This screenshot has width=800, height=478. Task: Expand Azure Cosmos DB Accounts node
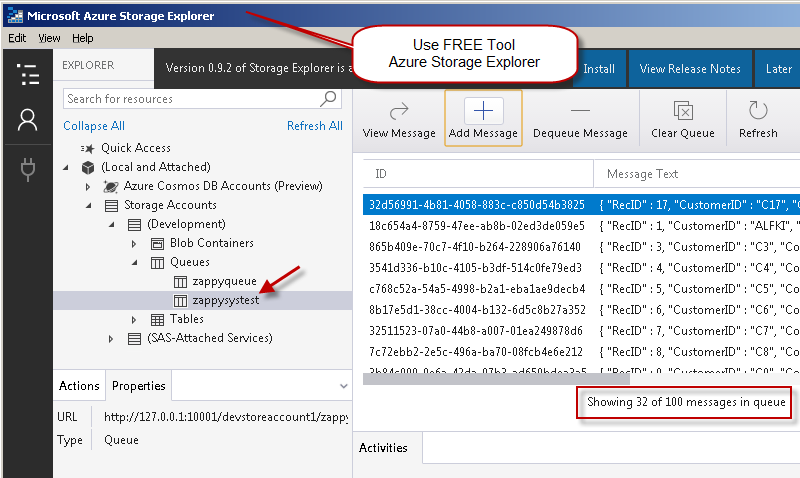coord(88,187)
